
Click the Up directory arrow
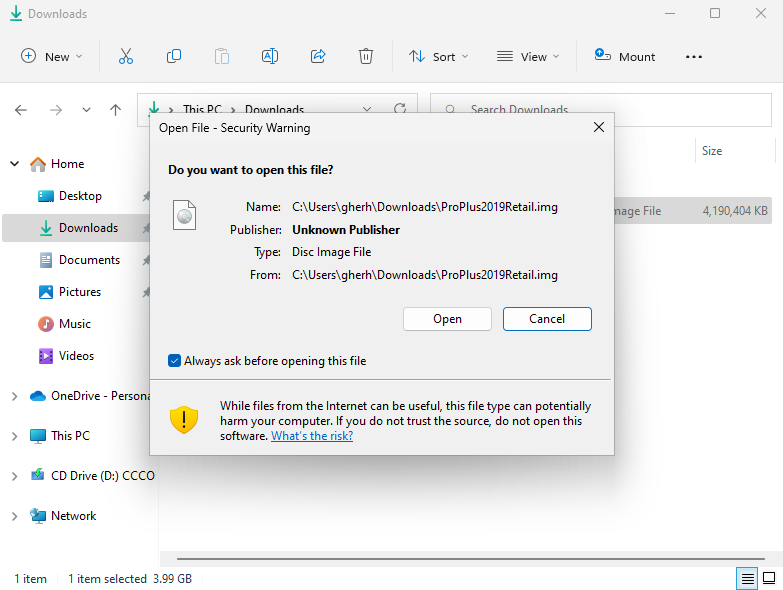point(115,110)
